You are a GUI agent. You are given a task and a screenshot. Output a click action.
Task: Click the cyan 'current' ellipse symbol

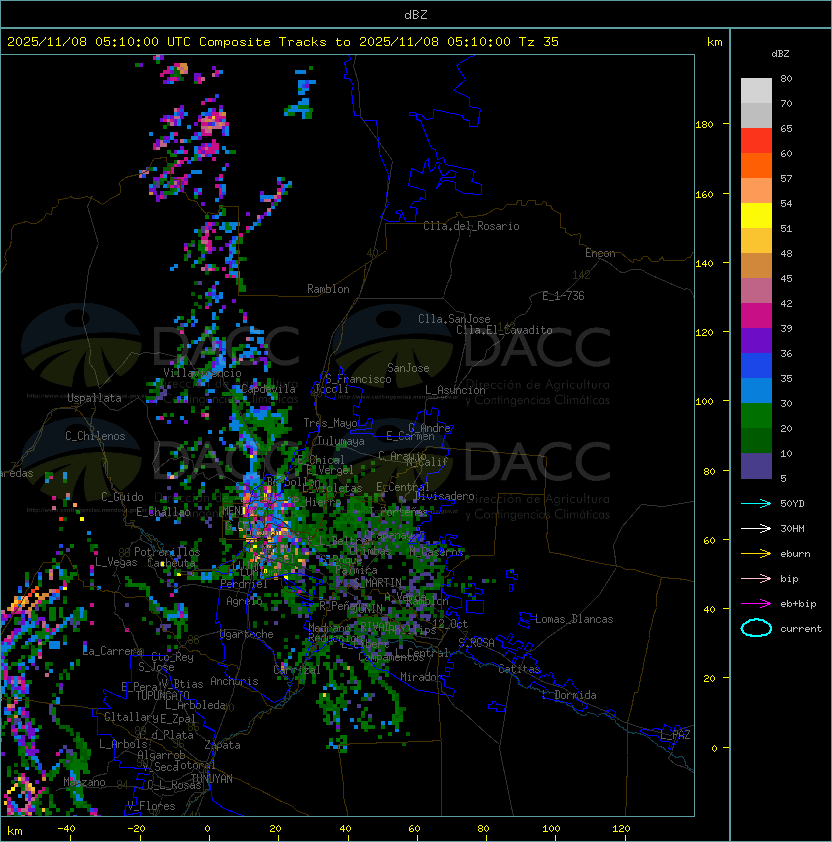756,628
